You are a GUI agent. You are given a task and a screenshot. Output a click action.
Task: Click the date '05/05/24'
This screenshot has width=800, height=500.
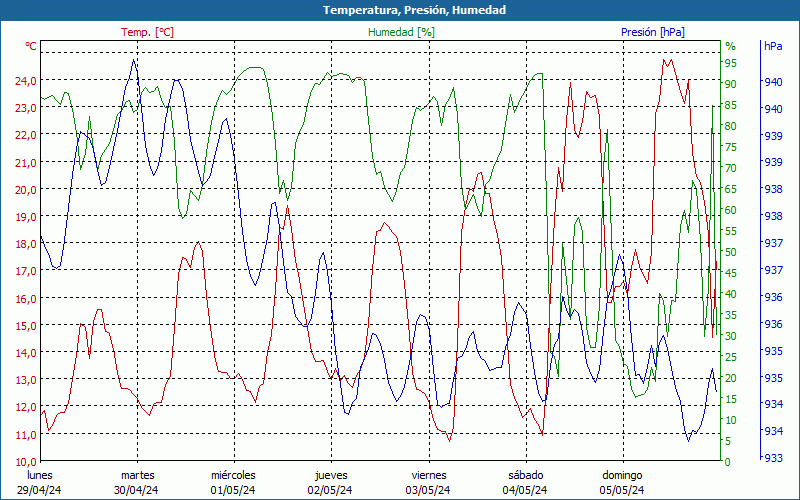click(621, 490)
